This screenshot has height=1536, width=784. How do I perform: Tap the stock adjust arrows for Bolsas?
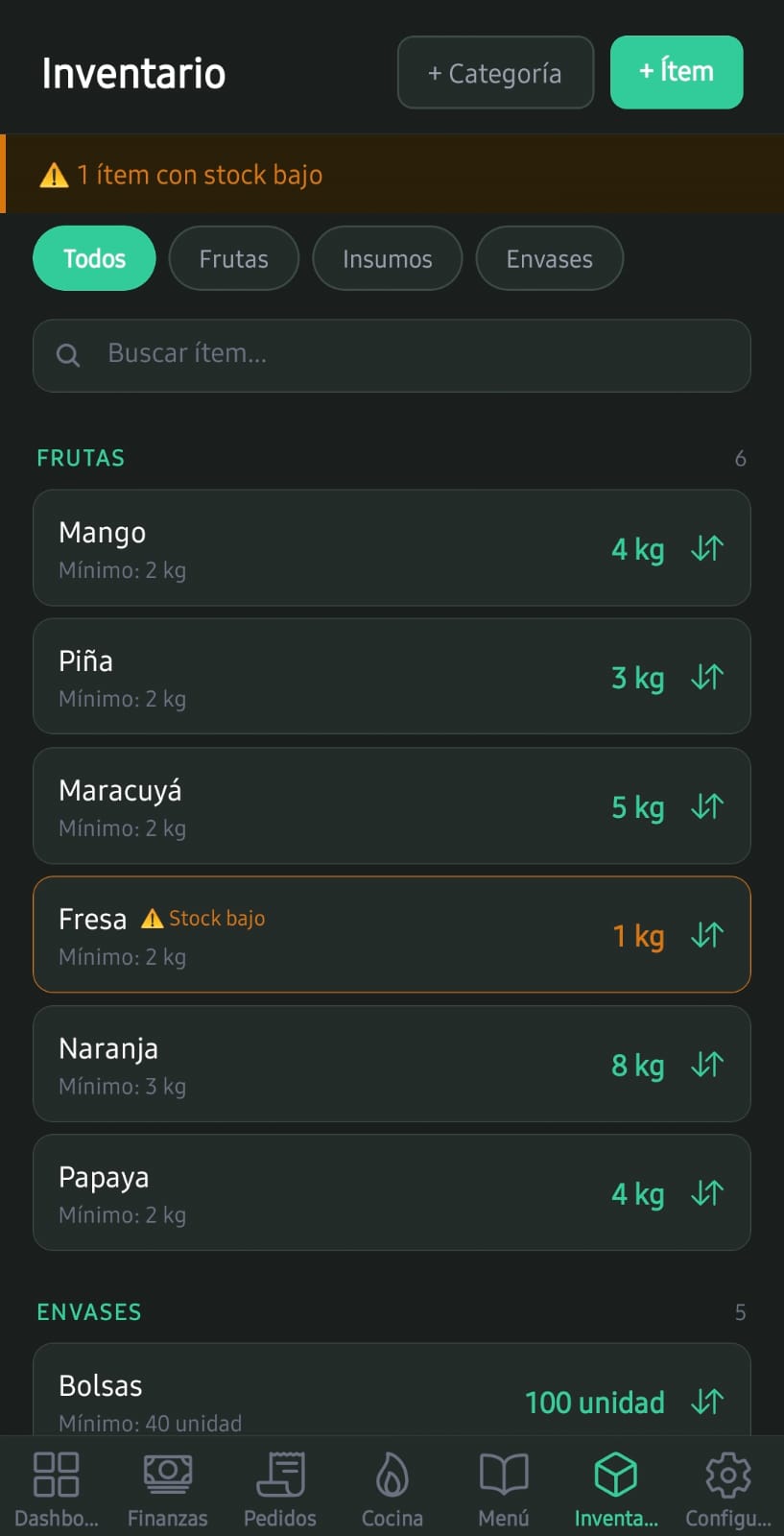click(x=707, y=1402)
